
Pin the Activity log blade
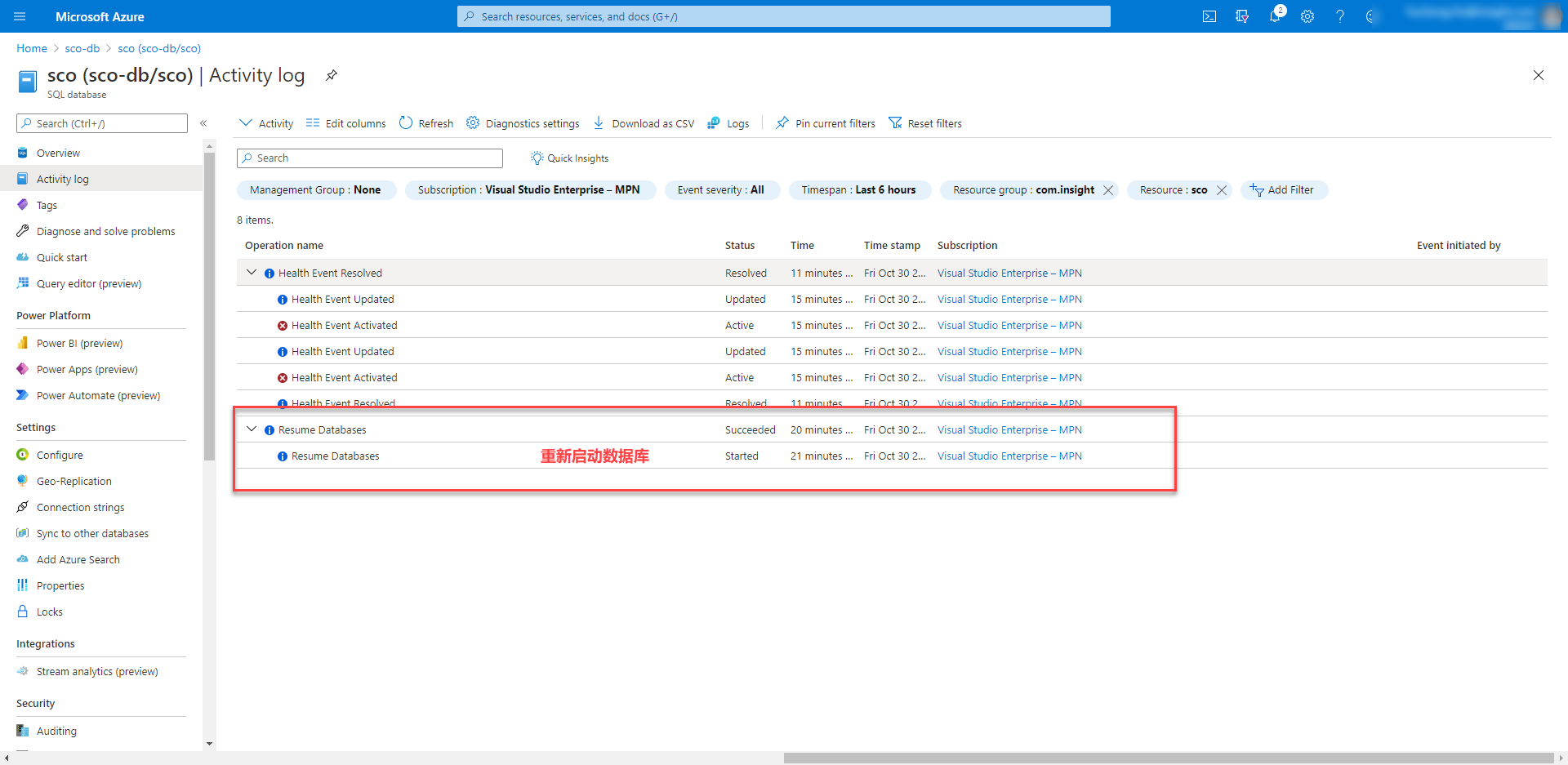(331, 75)
